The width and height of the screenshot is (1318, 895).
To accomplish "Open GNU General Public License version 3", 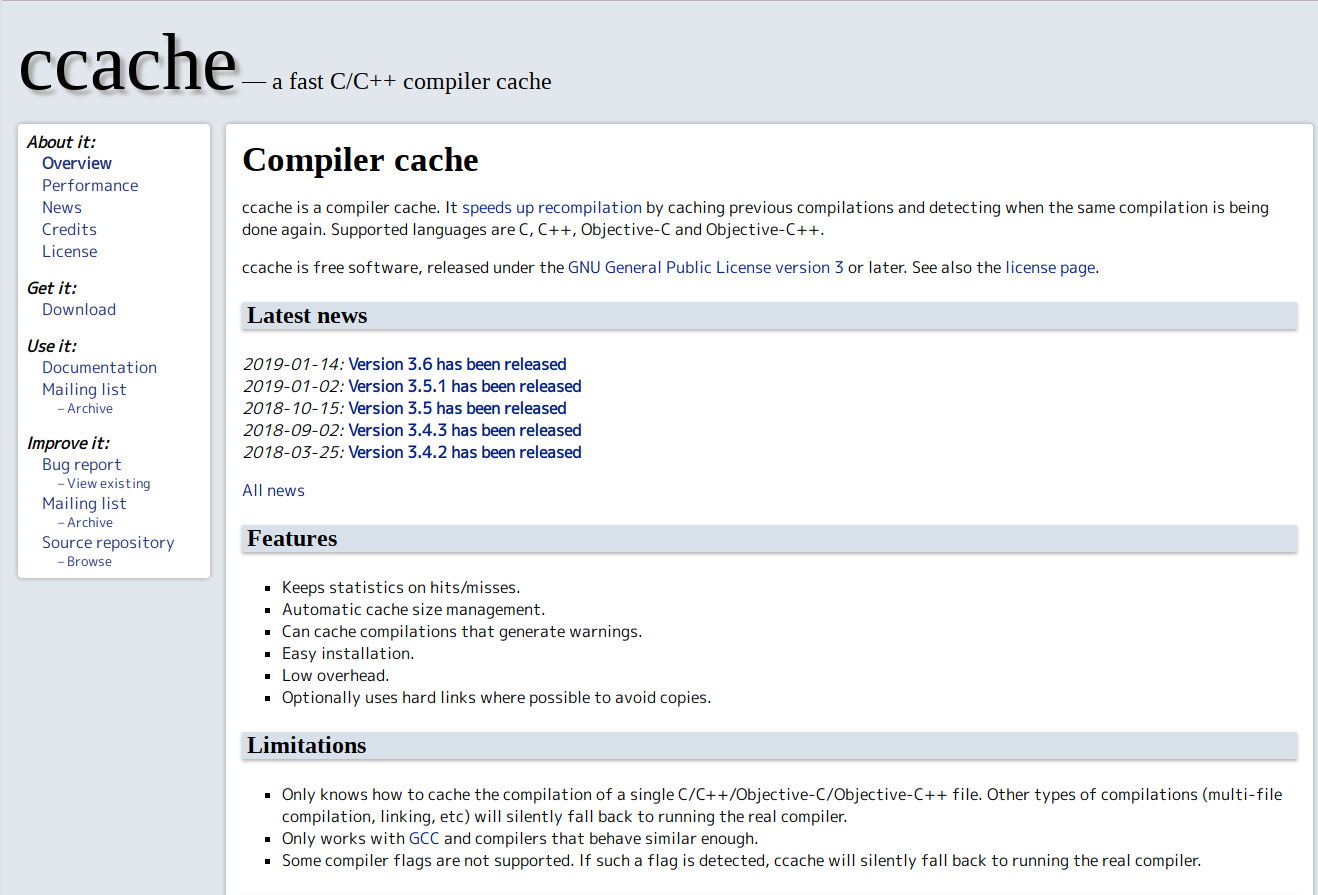I will coord(705,267).
